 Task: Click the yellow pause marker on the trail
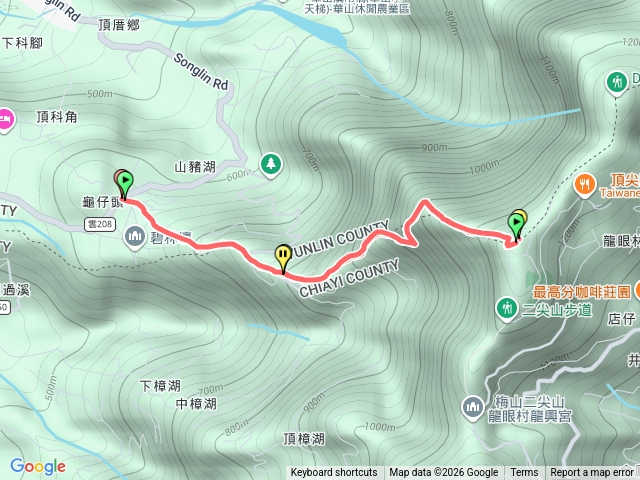tap(283, 257)
